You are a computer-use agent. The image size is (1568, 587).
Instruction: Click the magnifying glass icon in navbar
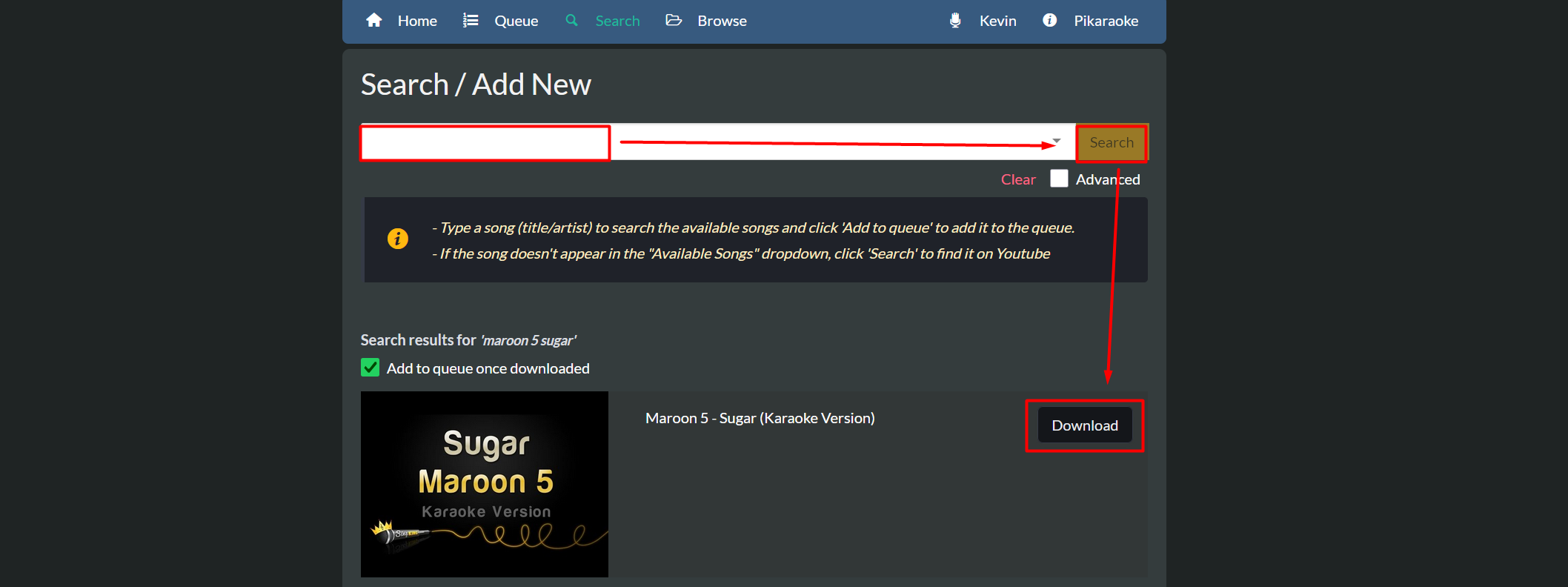coord(571,21)
